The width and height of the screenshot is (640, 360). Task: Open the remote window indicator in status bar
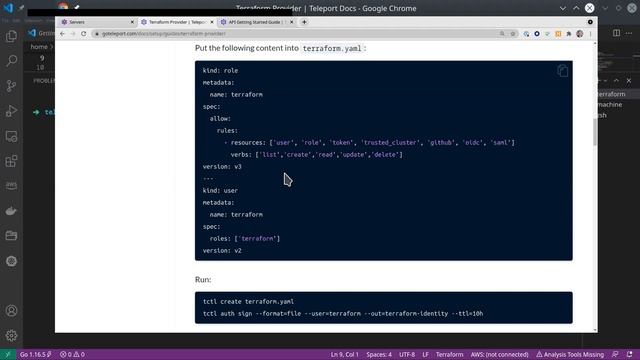pyautogui.click(x=8, y=354)
